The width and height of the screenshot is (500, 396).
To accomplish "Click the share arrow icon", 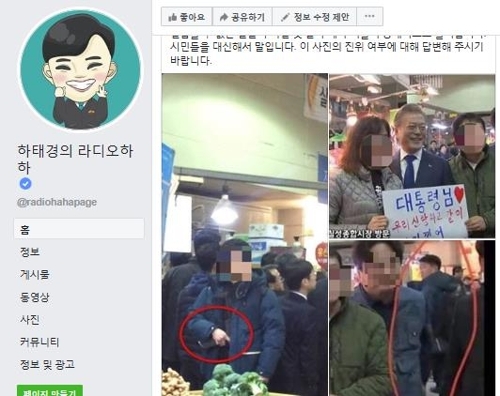I will 224,17.
